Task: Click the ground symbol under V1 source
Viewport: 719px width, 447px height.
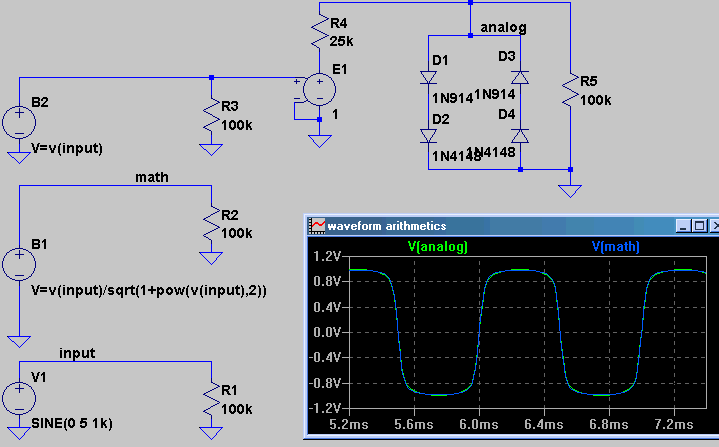Action: [19, 433]
